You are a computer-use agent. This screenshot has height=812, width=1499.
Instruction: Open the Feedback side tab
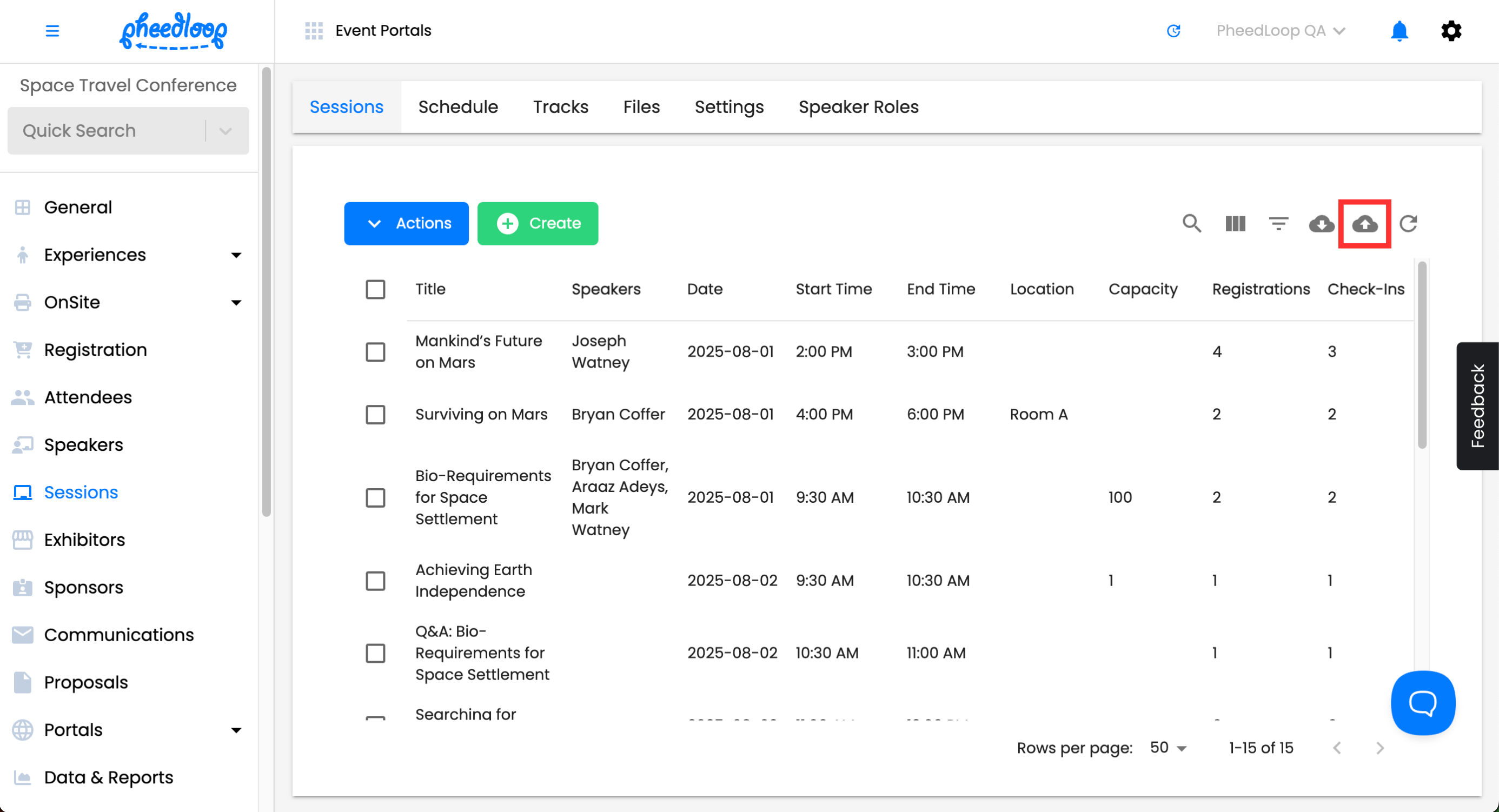[1477, 406]
